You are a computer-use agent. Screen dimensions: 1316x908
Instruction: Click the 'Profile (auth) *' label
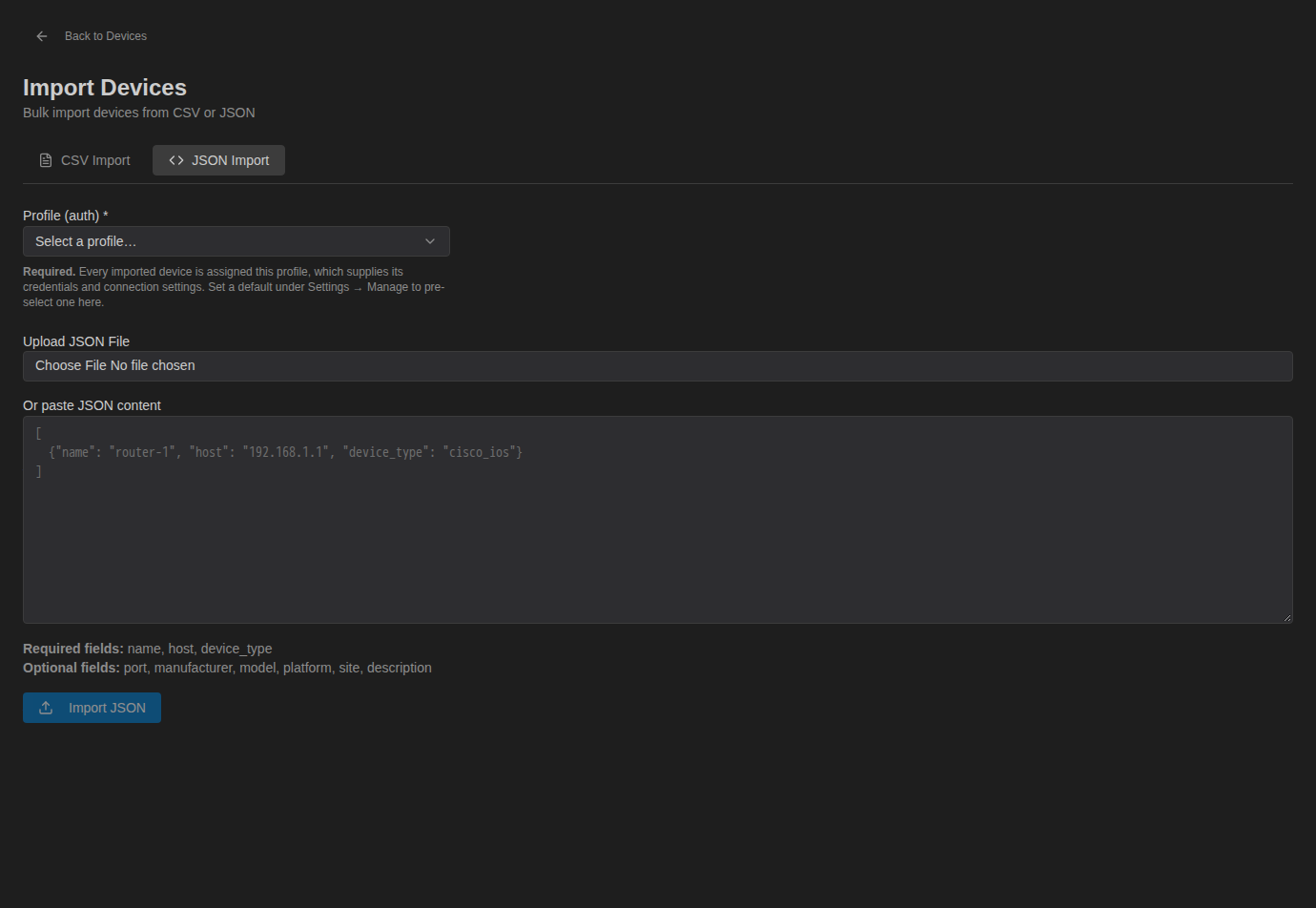(66, 216)
